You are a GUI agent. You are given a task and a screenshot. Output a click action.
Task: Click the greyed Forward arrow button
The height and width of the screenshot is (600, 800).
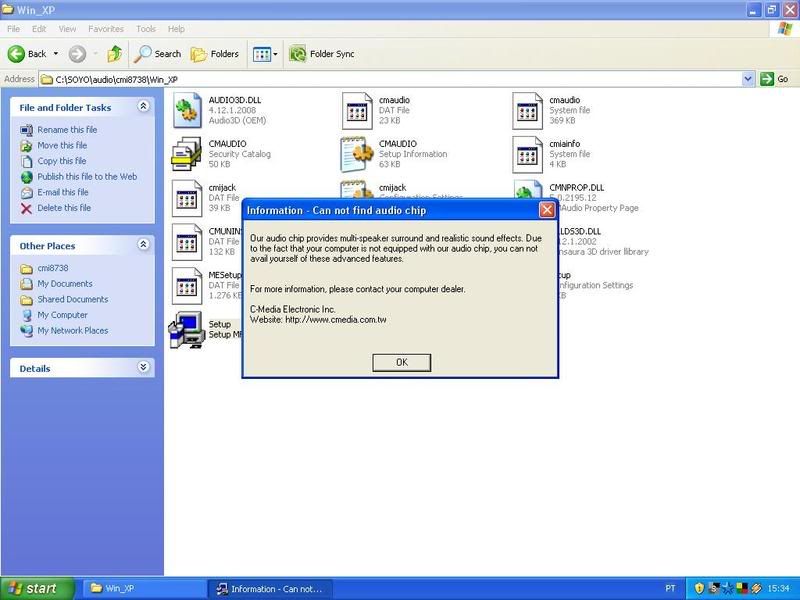click(78, 54)
